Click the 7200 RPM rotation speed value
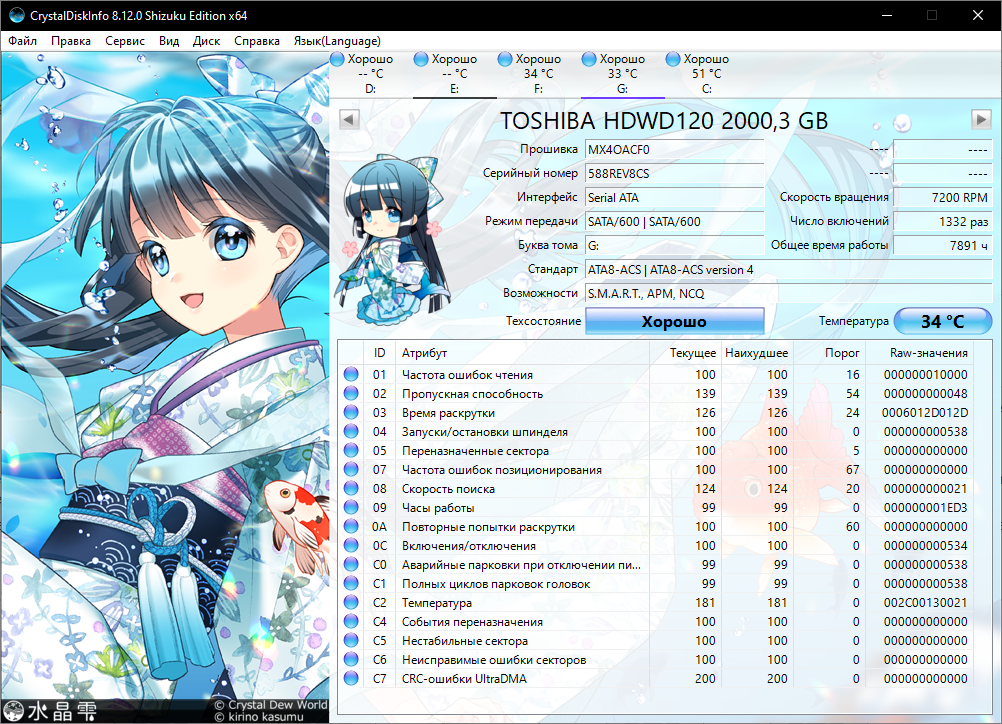This screenshot has height=724, width=1002. point(943,197)
